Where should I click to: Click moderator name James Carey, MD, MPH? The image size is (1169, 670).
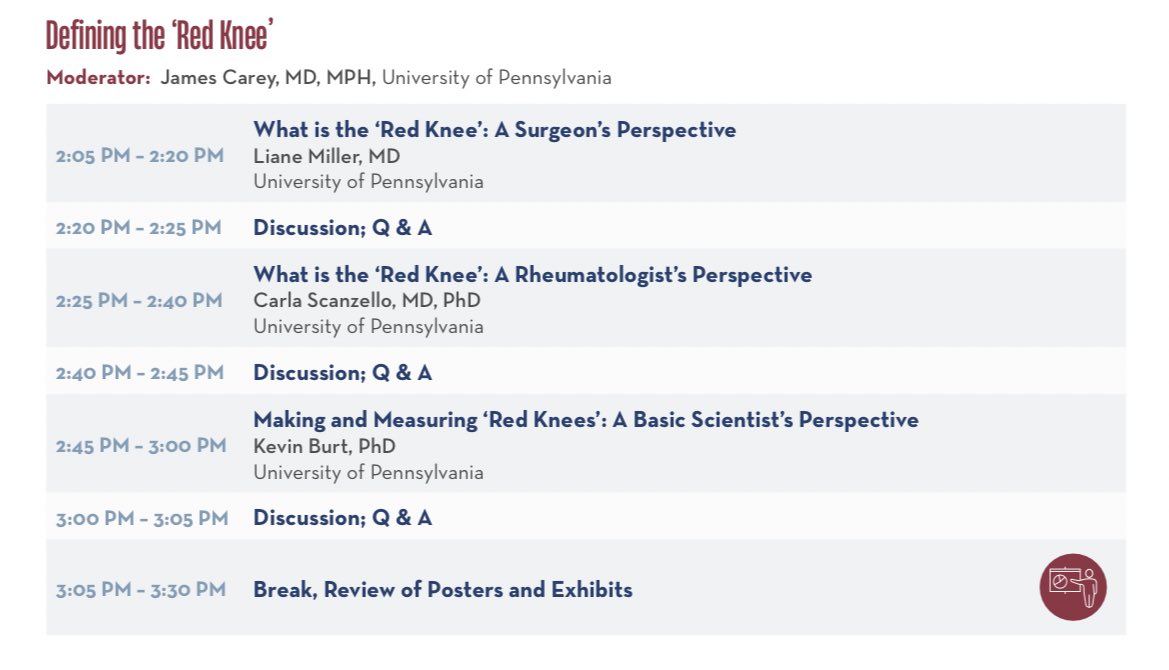point(268,78)
